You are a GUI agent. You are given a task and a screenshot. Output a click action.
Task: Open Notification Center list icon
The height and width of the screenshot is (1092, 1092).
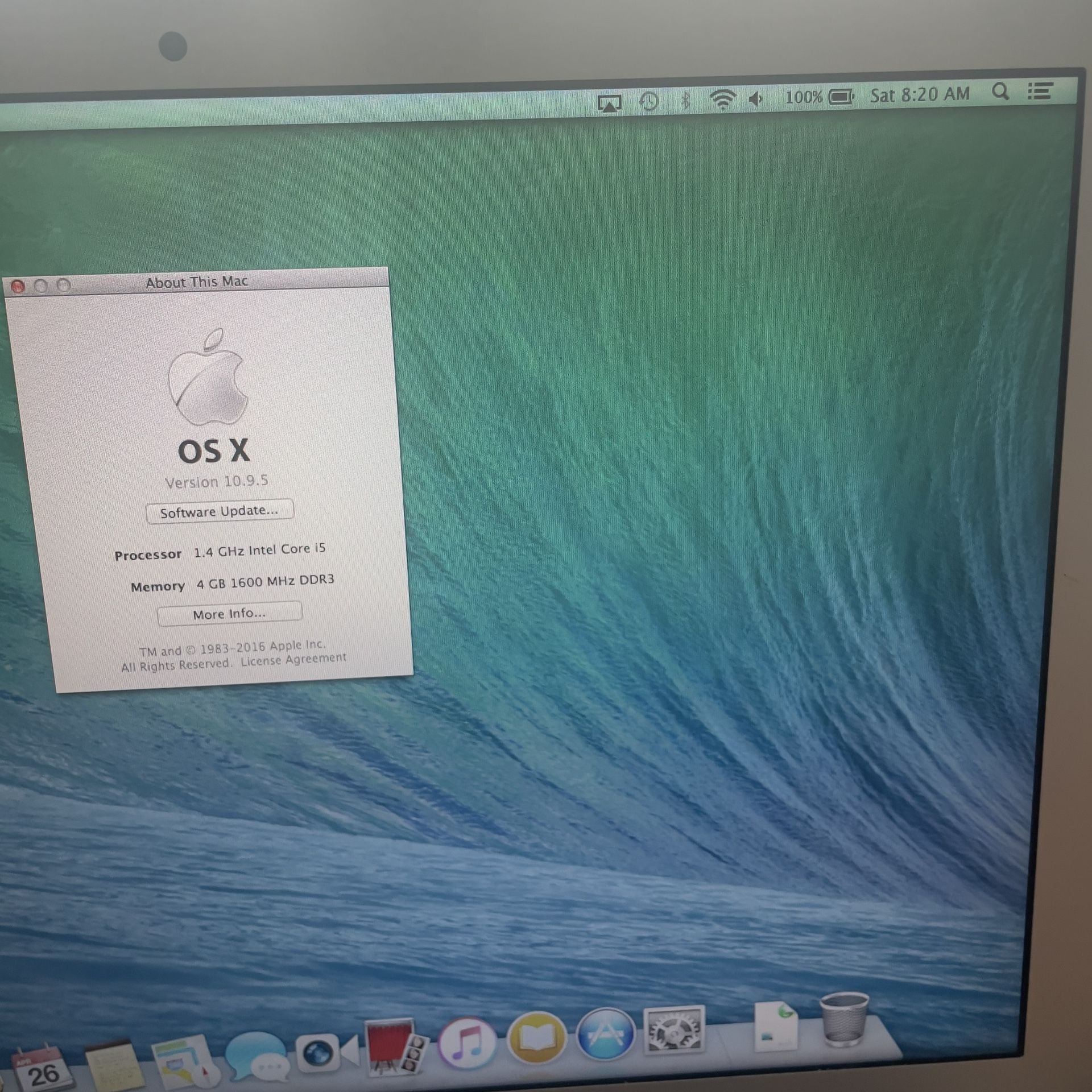pos(1040,90)
